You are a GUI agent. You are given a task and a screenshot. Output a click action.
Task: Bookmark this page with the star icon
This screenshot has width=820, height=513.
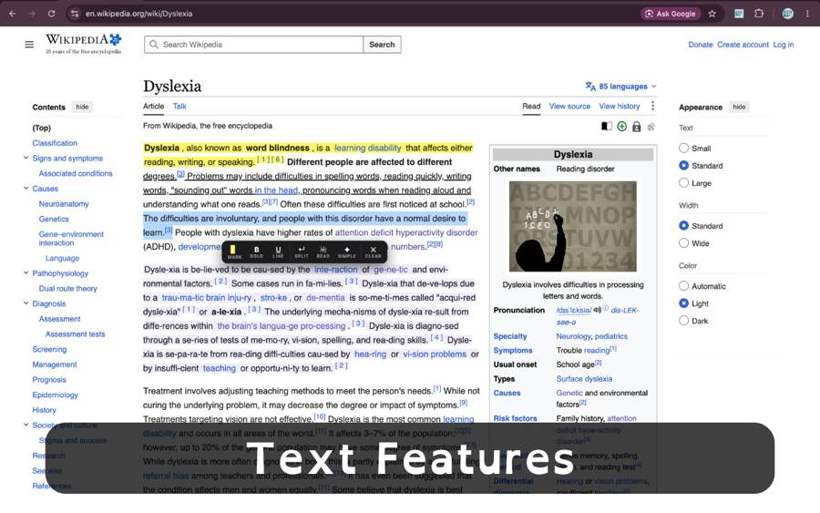click(x=712, y=14)
